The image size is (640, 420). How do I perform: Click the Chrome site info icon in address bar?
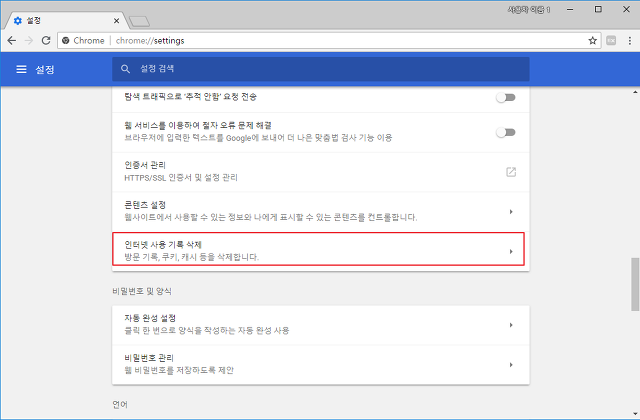66,40
